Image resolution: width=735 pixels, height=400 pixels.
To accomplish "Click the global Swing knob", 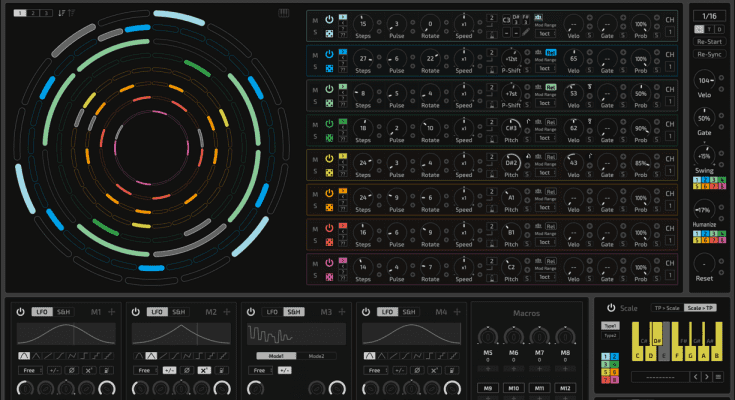I will pyautogui.click(x=705, y=158).
